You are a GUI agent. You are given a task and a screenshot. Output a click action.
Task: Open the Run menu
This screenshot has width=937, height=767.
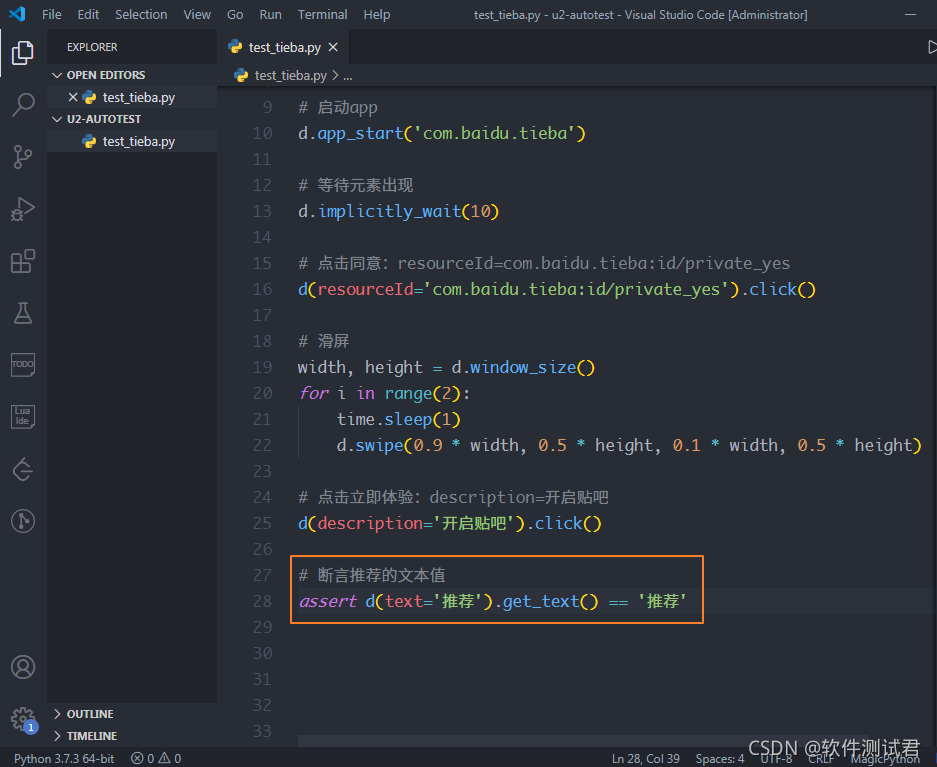click(x=270, y=14)
